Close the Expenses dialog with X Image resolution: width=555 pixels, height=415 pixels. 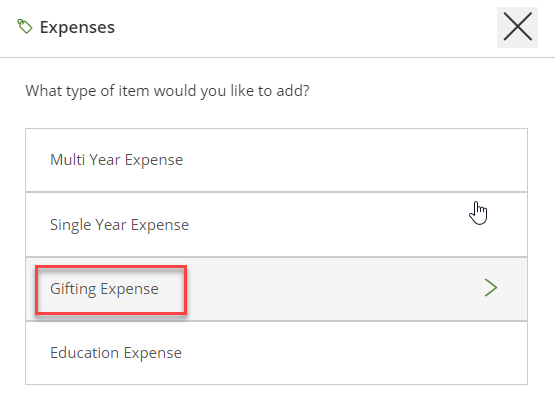(x=517, y=27)
